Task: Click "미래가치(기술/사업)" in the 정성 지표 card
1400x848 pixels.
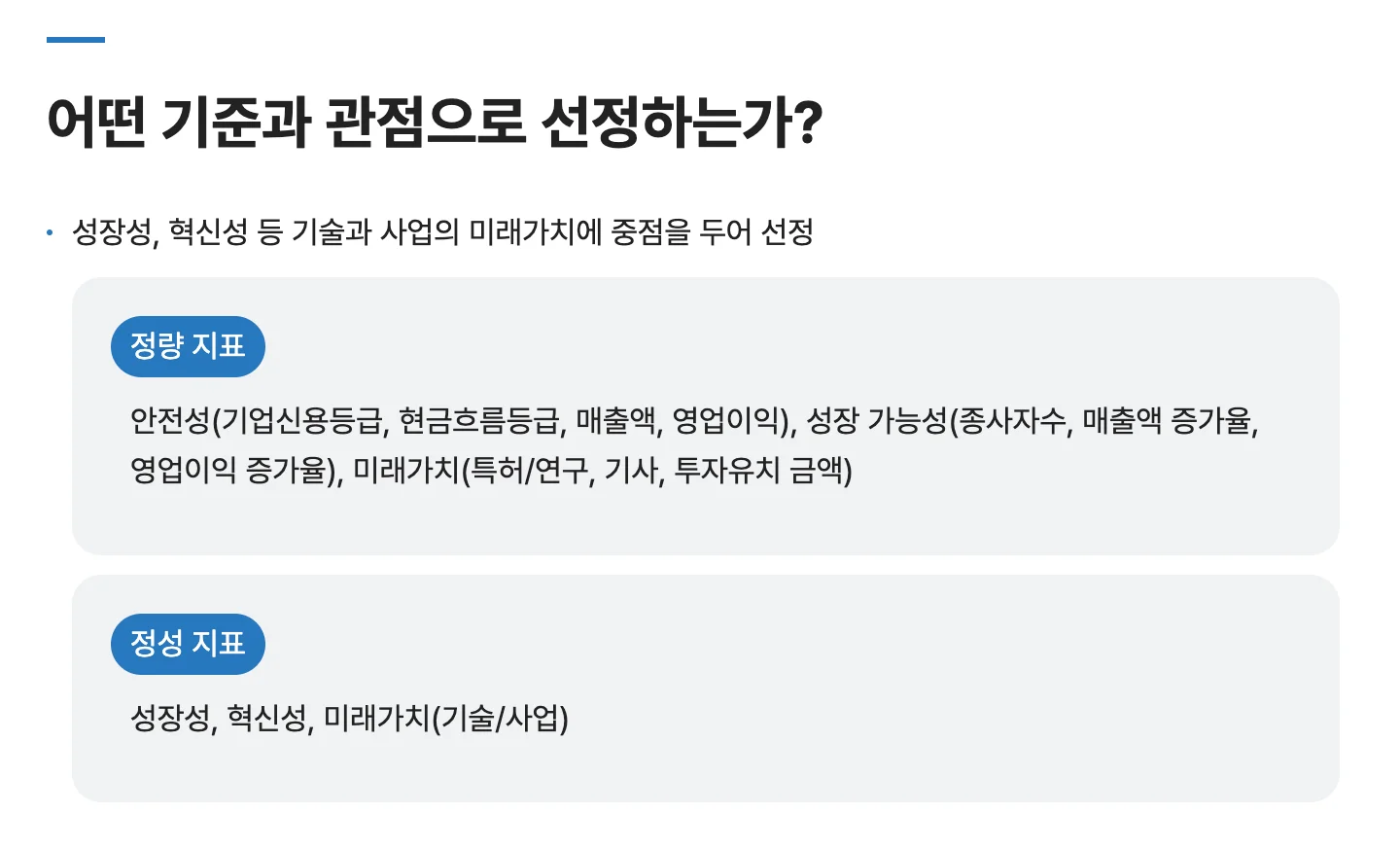Action: pyautogui.click(x=445, y=719)
